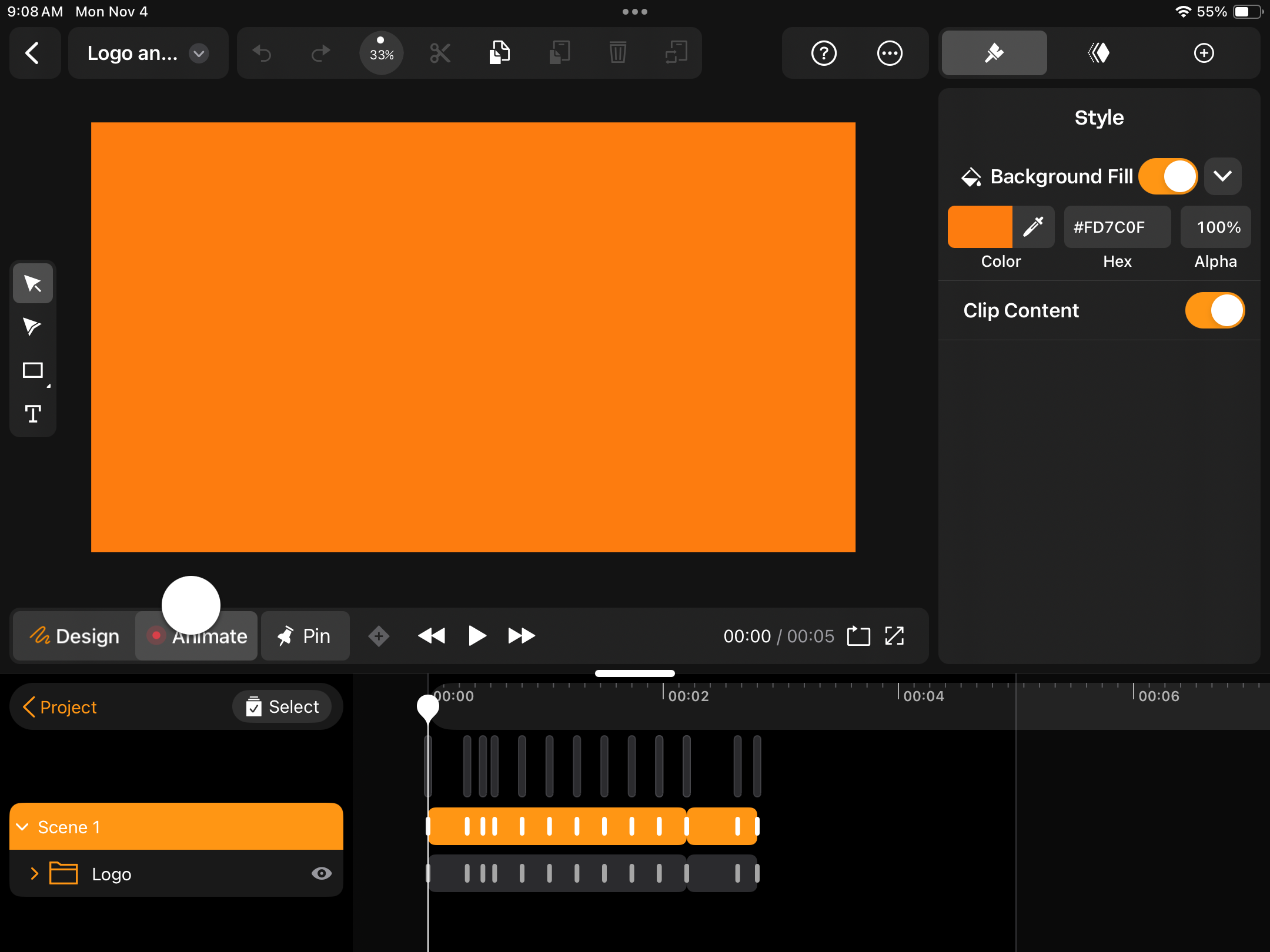The height and width of the screenshot is (952, 1270).
Task: Expand the Logo folder
Action: point(34,874)
